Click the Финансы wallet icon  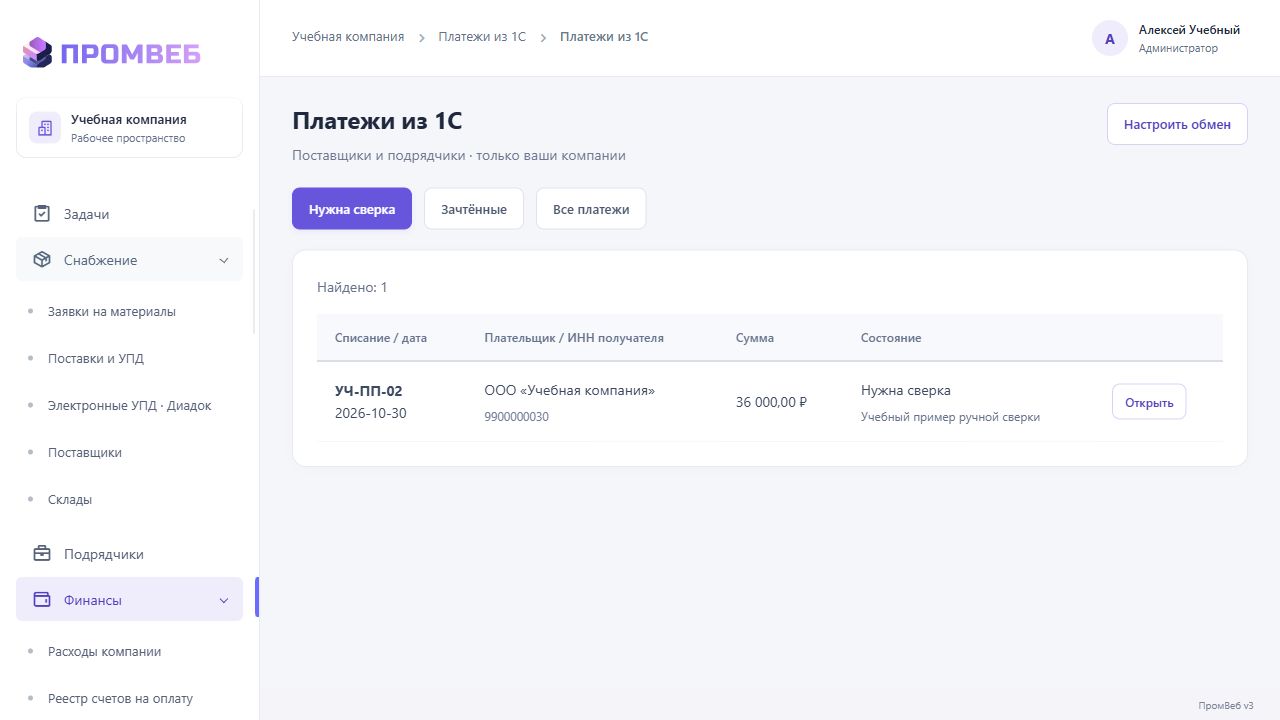42,600
